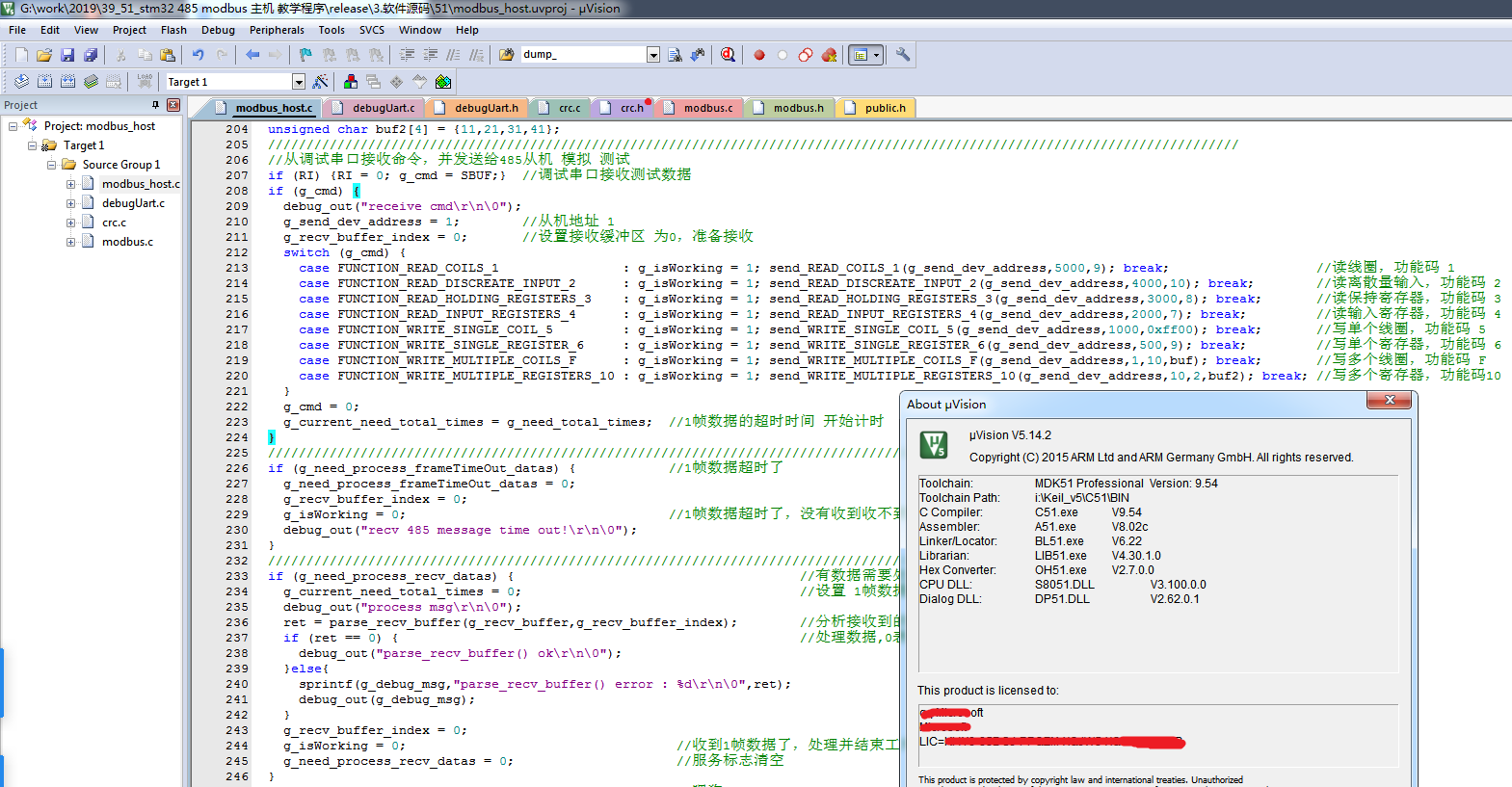Open the SVCS menu
Screen dimensions: 1512x787
(372, 30)
